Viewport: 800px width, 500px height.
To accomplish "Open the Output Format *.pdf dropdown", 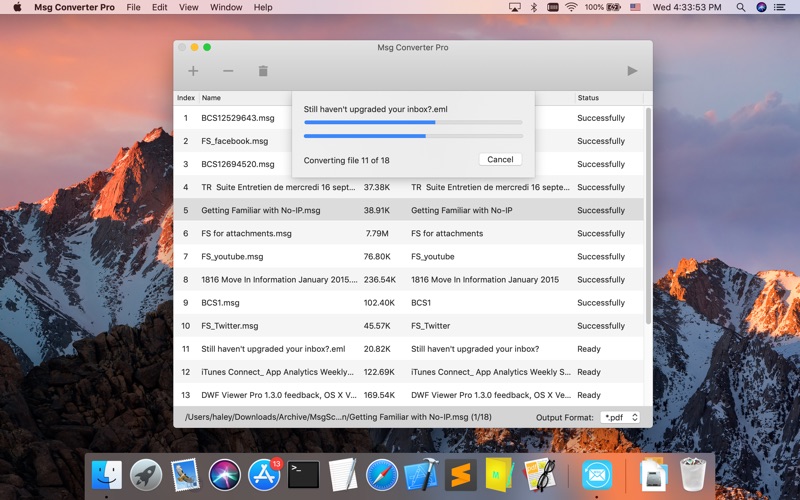I will click(x=619, y=417).
